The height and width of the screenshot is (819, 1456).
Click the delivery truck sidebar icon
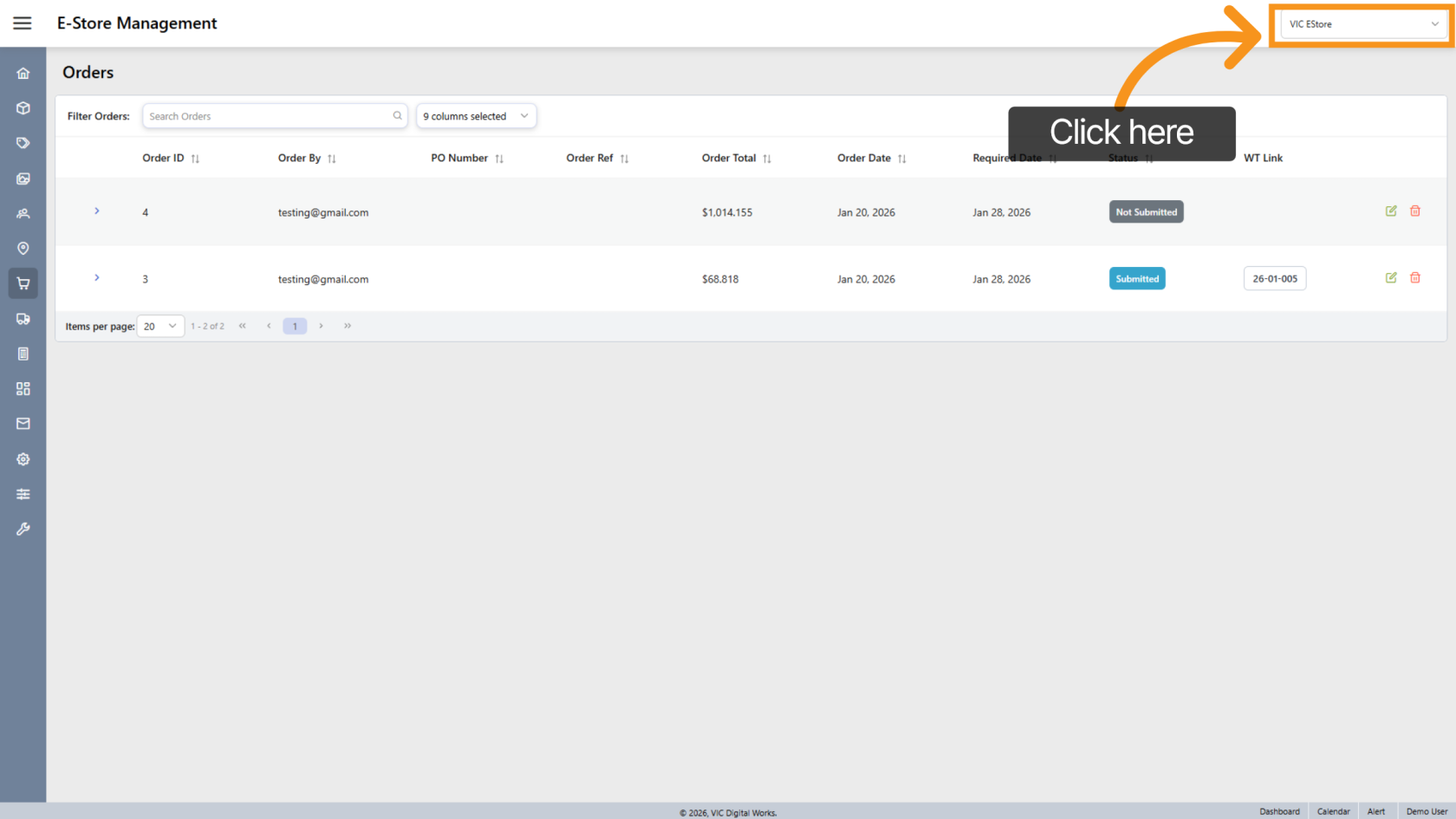tap(23, 319)
